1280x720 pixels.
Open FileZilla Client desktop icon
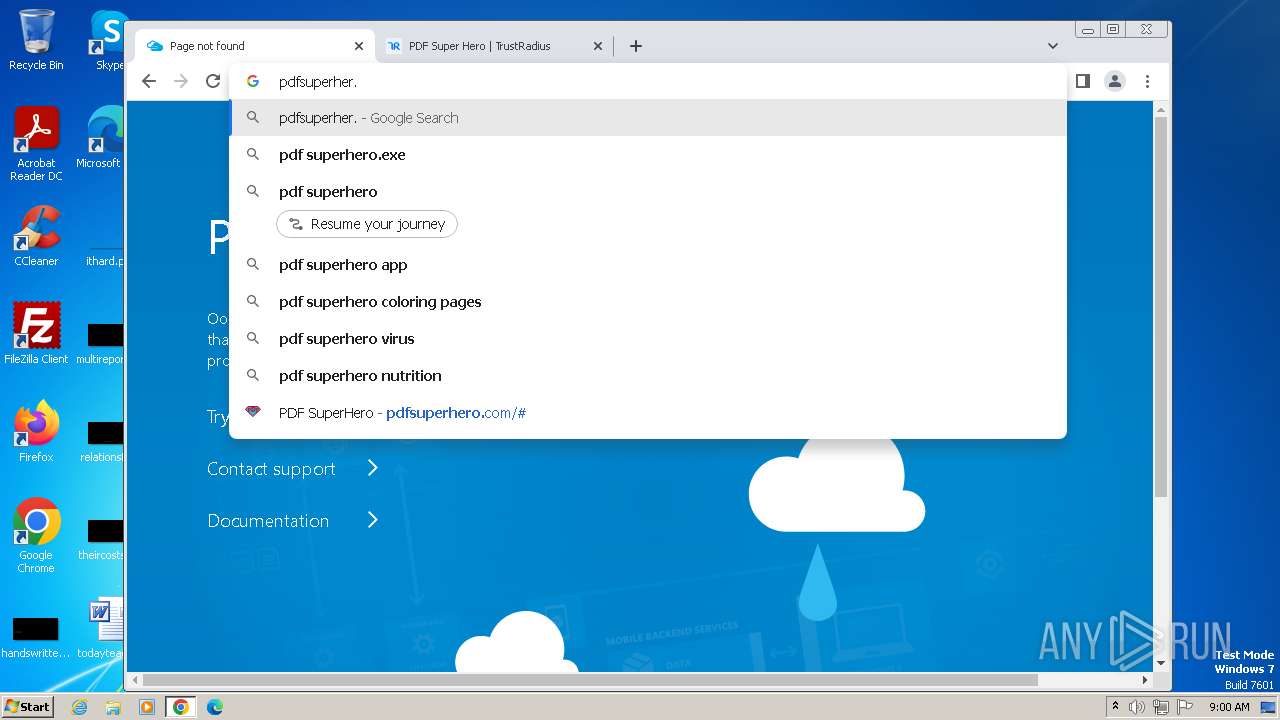tap(36, 334)
